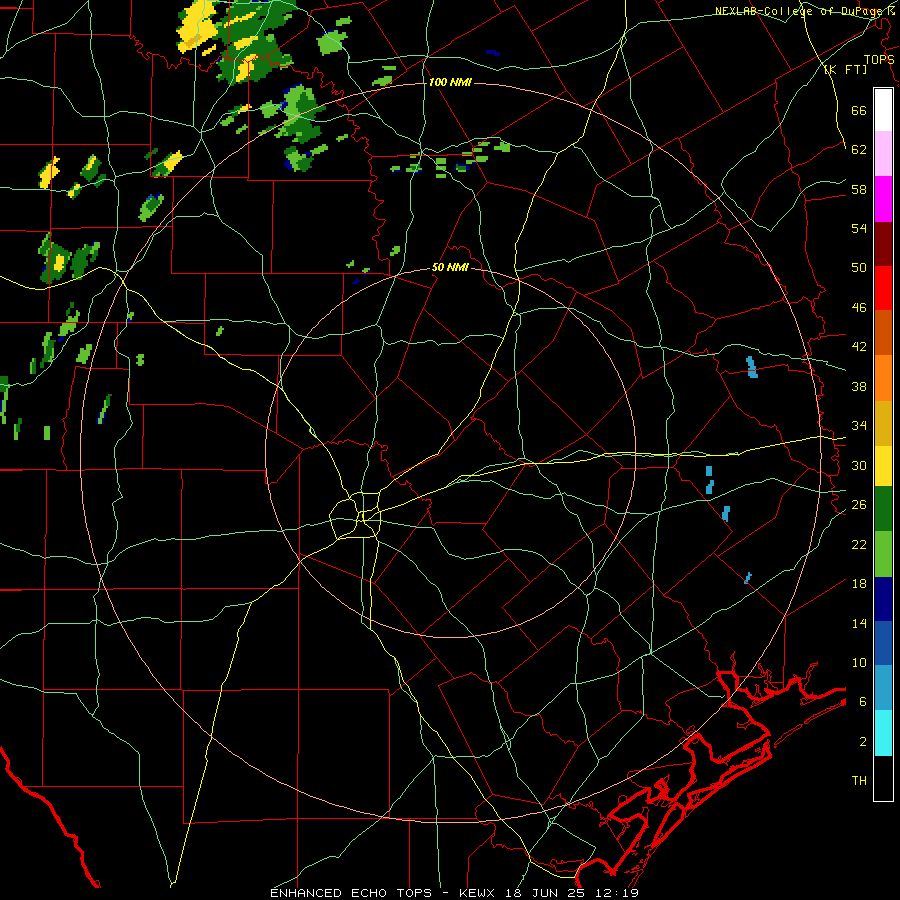This screenshot has width=900, height=900.
Task: Click the "KEWX" radar site identifier
Action: [x=478, y=893]
